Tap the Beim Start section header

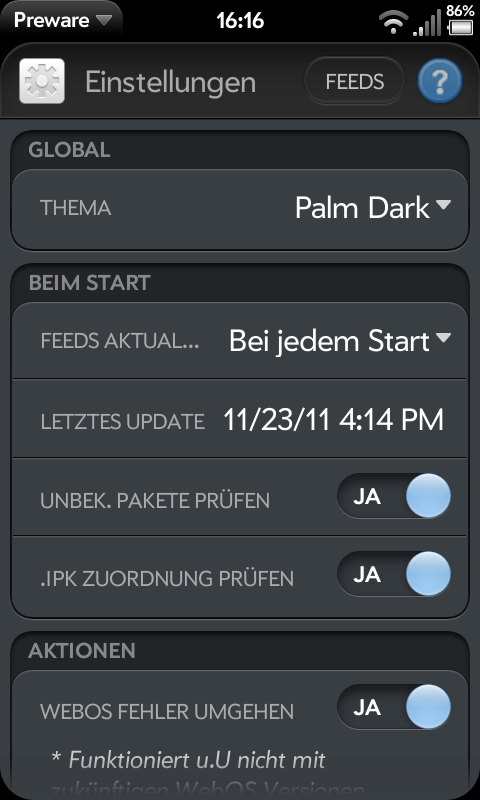[89, 282]
